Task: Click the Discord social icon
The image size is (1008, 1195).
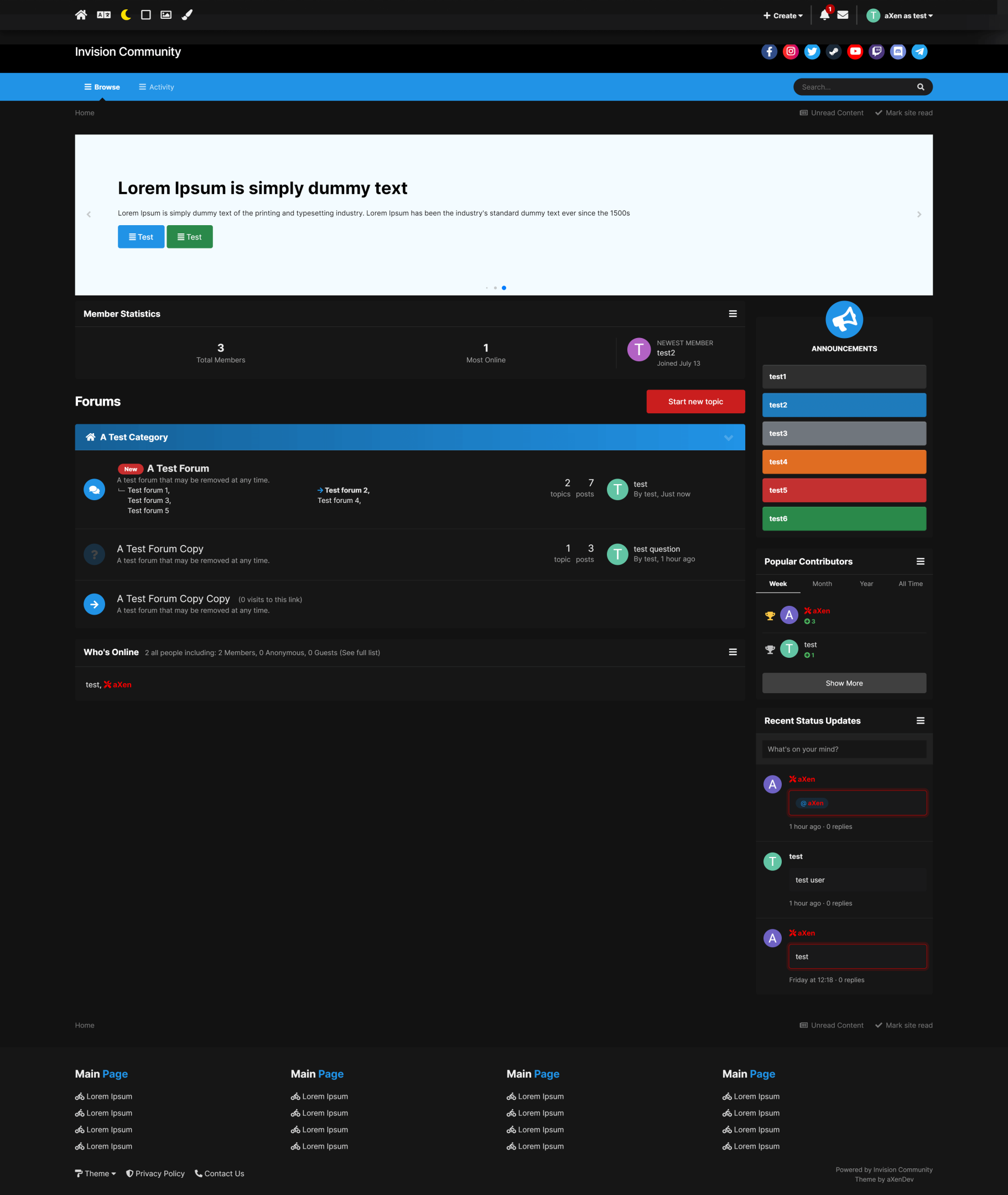Action: (x=897, y=51)
